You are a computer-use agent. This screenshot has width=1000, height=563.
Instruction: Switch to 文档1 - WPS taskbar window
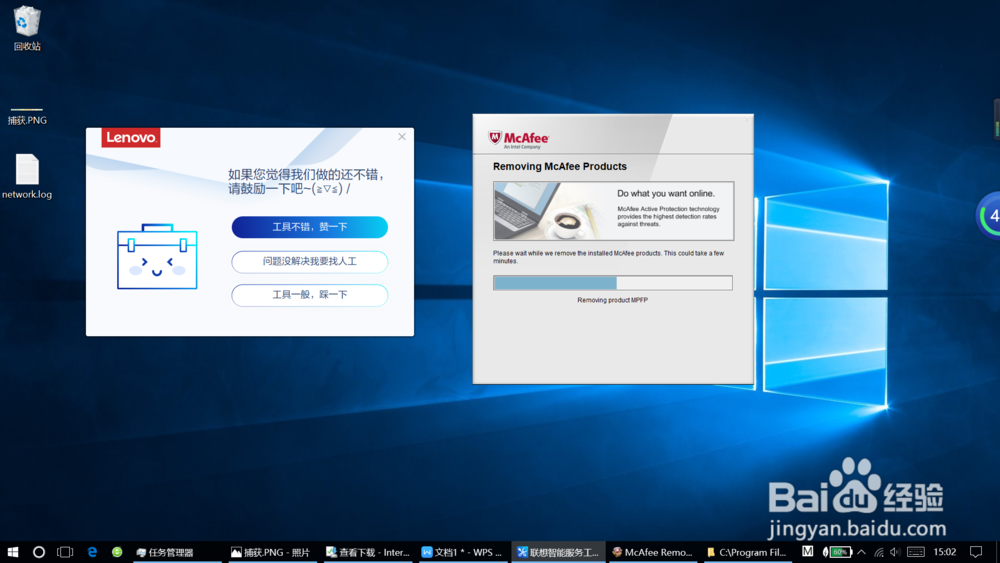pyautogui.click(x=462, y=552)
